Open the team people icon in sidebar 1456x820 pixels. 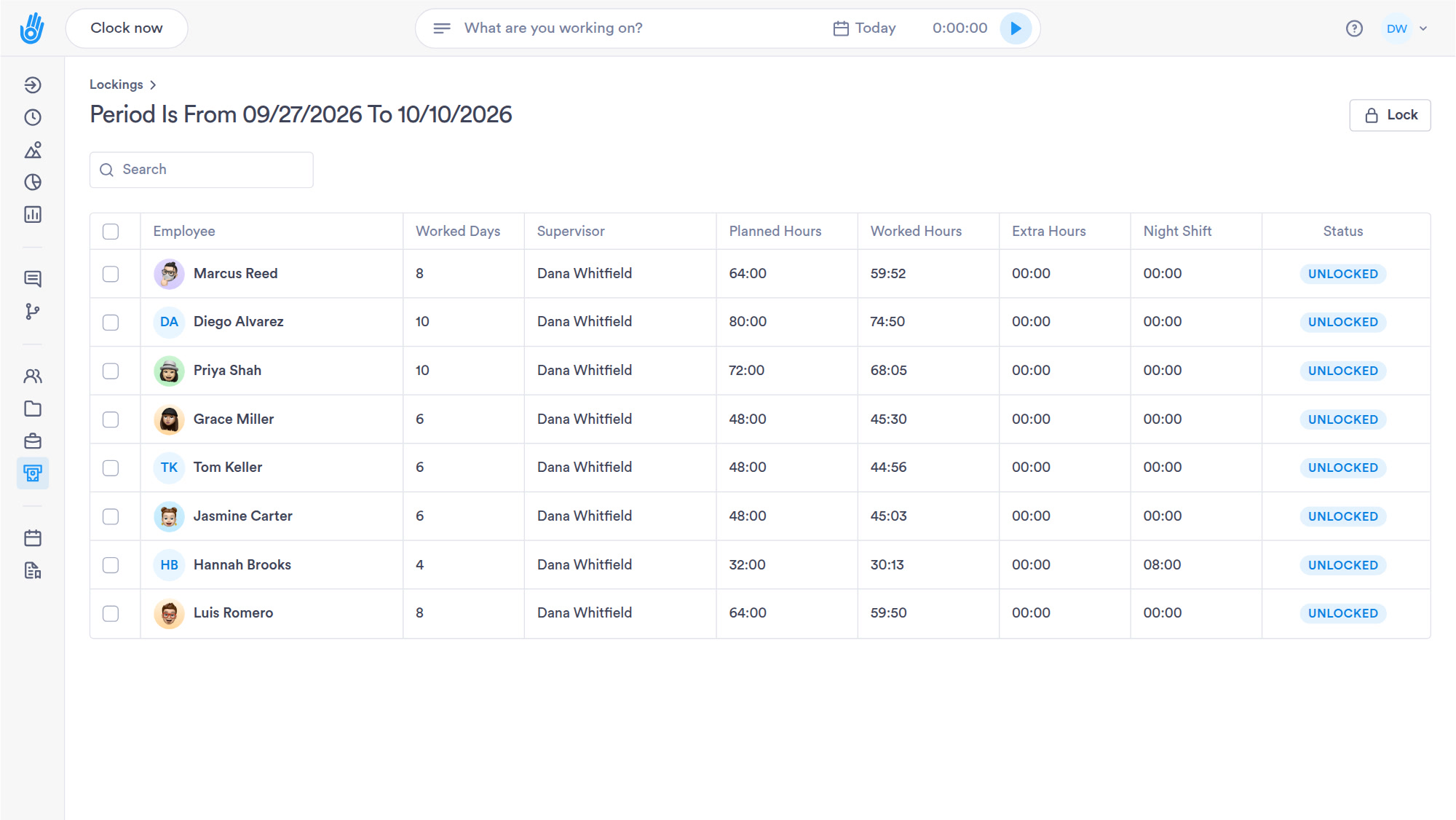(x=33, y=377)
